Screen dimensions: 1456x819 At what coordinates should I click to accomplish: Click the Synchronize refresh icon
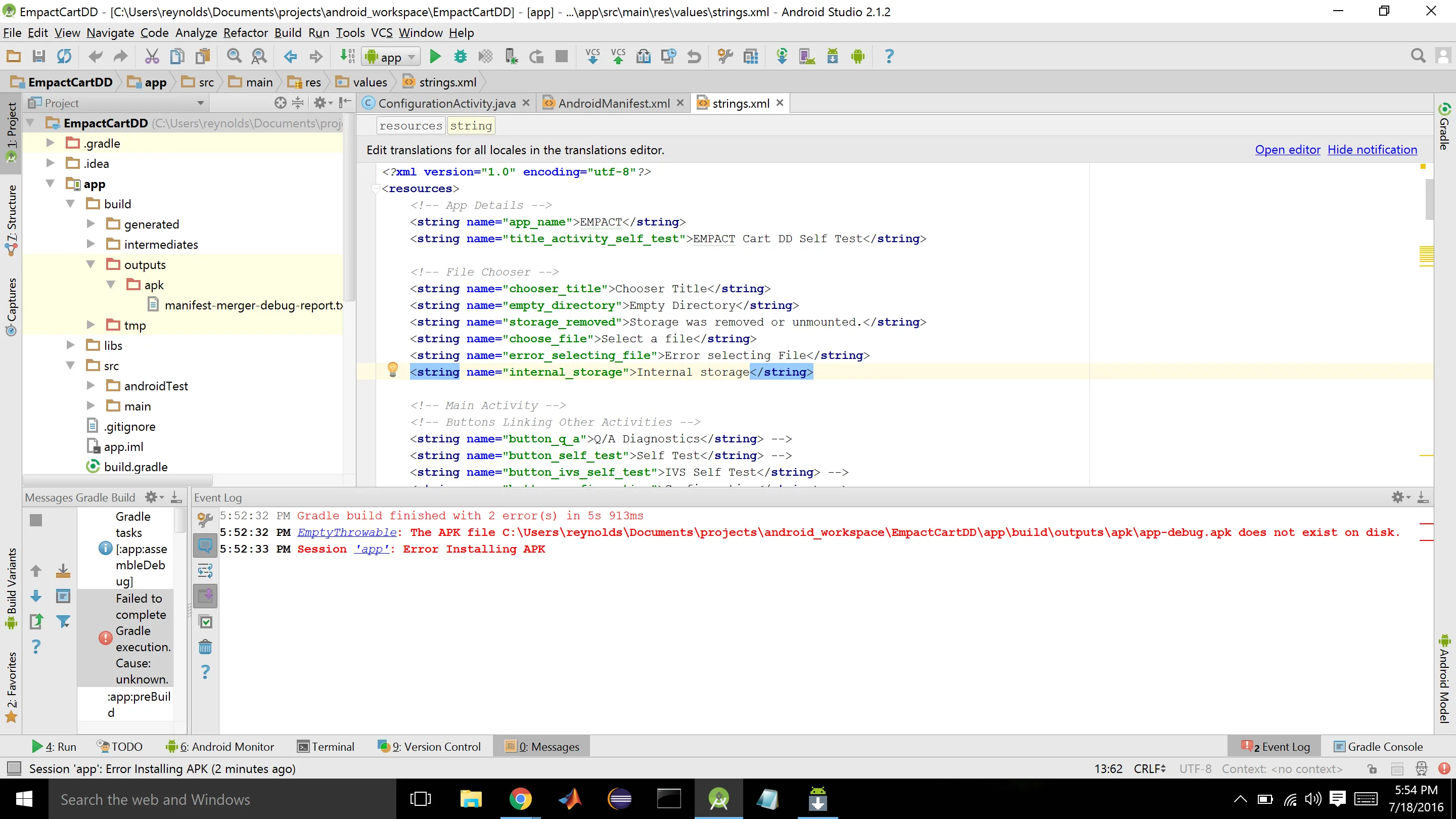[64, 56]
